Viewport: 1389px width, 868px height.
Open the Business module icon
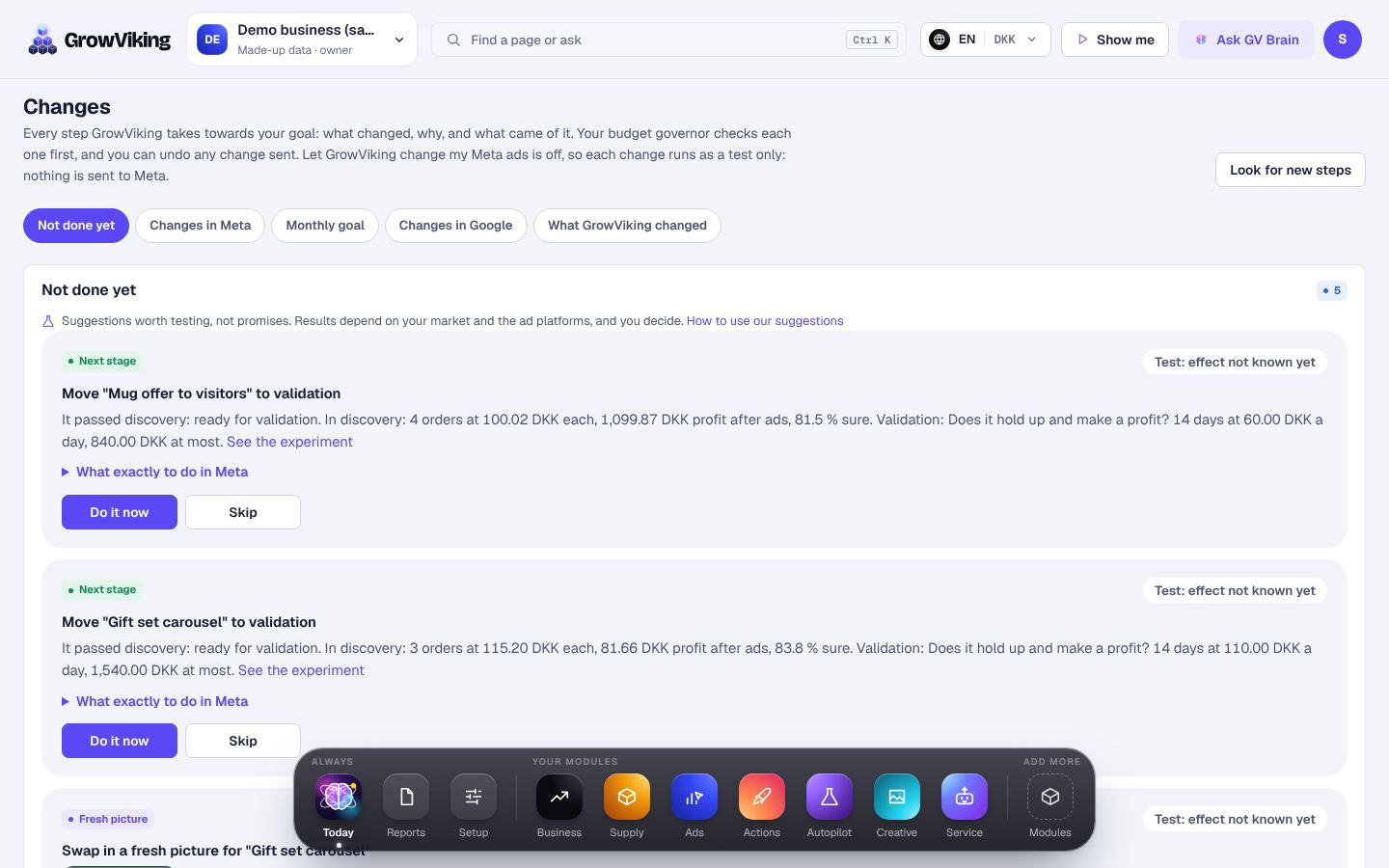point(559,797)
